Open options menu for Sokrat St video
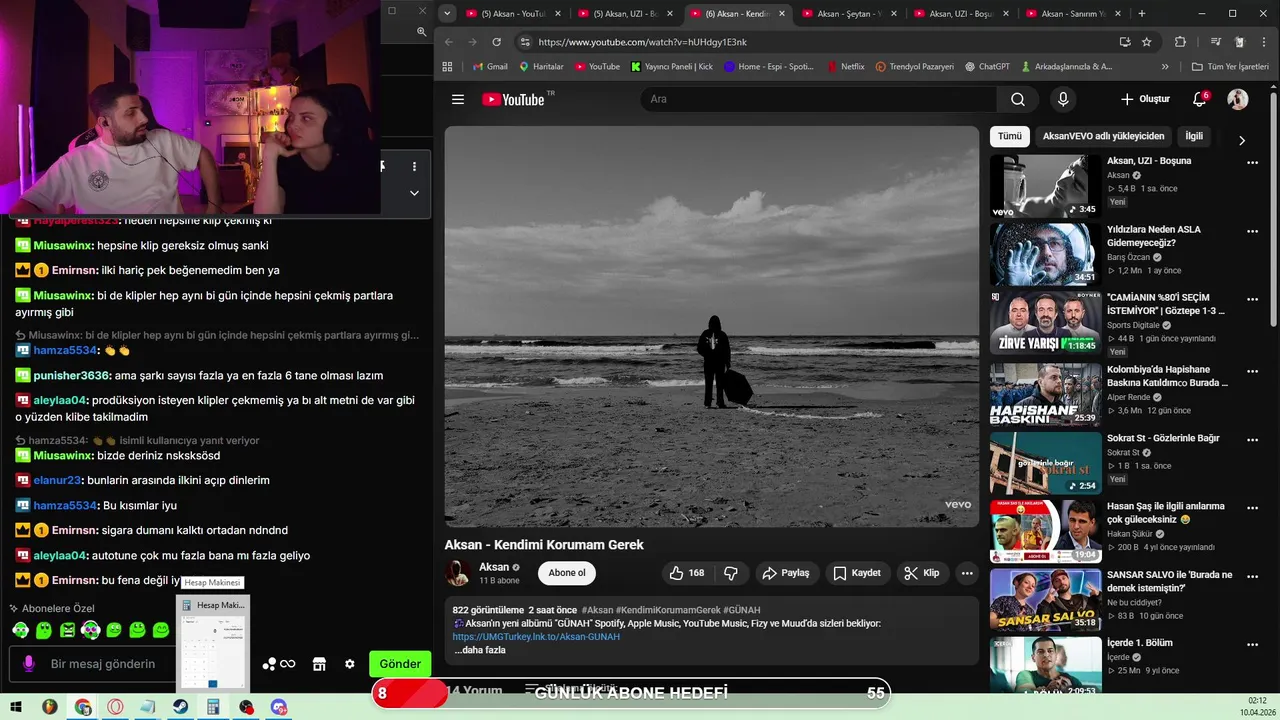1280x720 pixels. 1252,440
